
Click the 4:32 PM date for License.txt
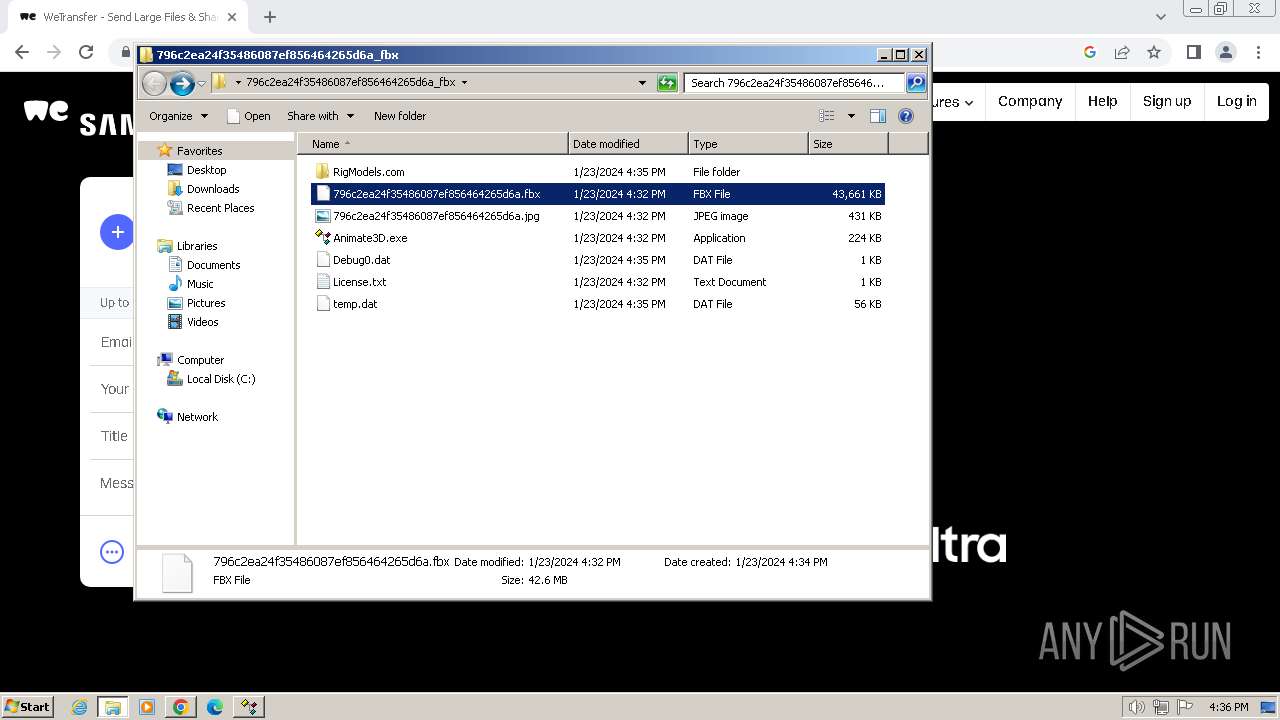point(619,282)
